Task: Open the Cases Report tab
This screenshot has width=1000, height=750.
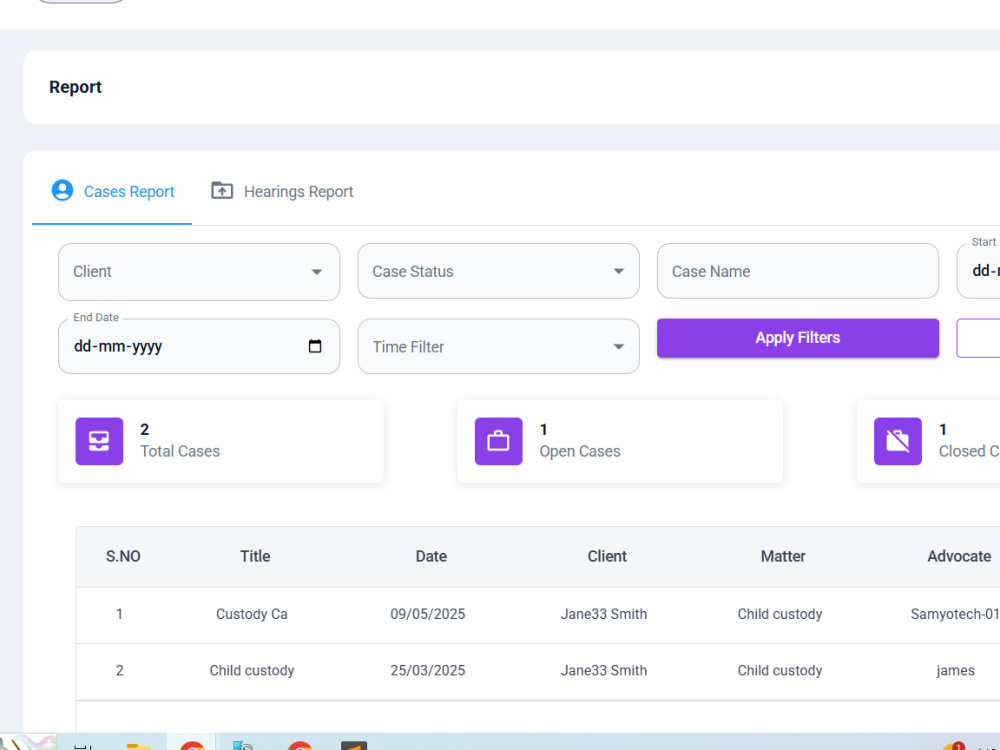Action: pos(112,191)
